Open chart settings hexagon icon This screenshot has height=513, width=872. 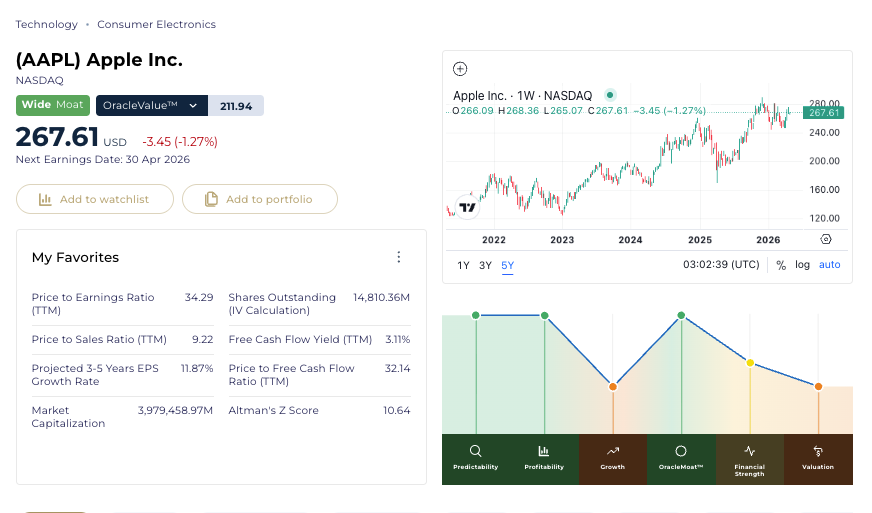coord(825,240)
